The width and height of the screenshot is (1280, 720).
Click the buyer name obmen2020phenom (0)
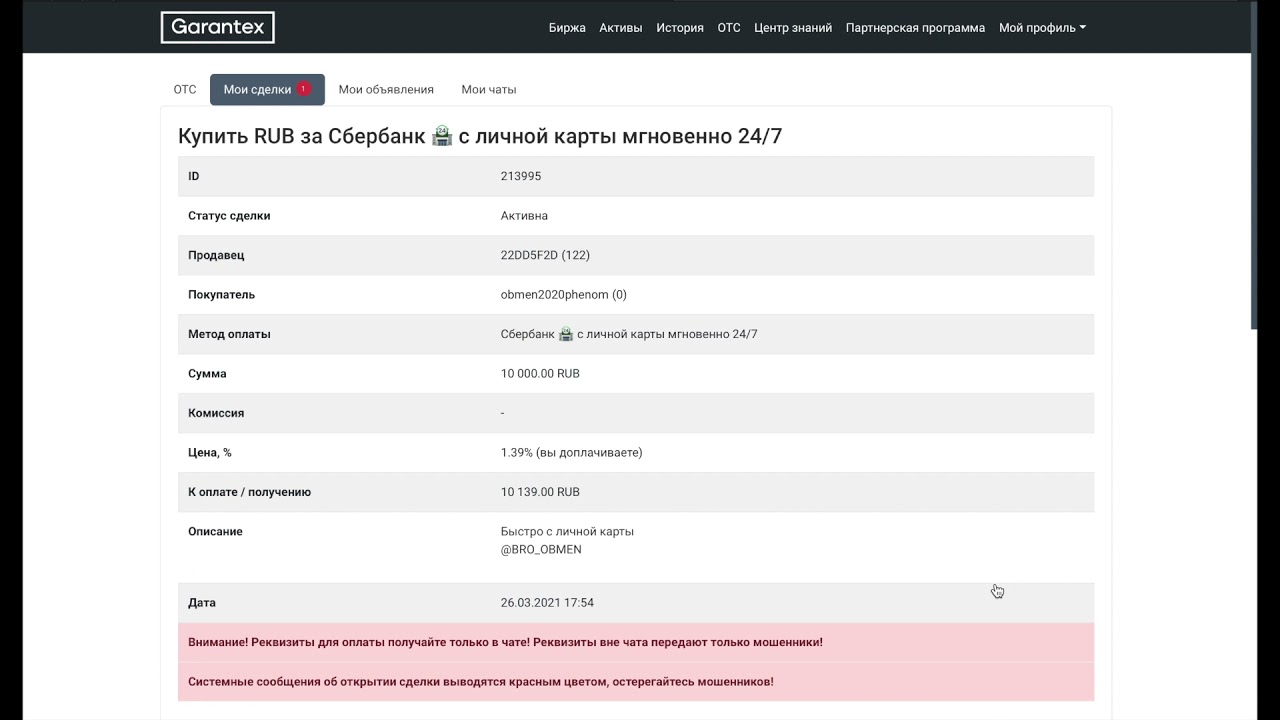click(x=564, y=294)
